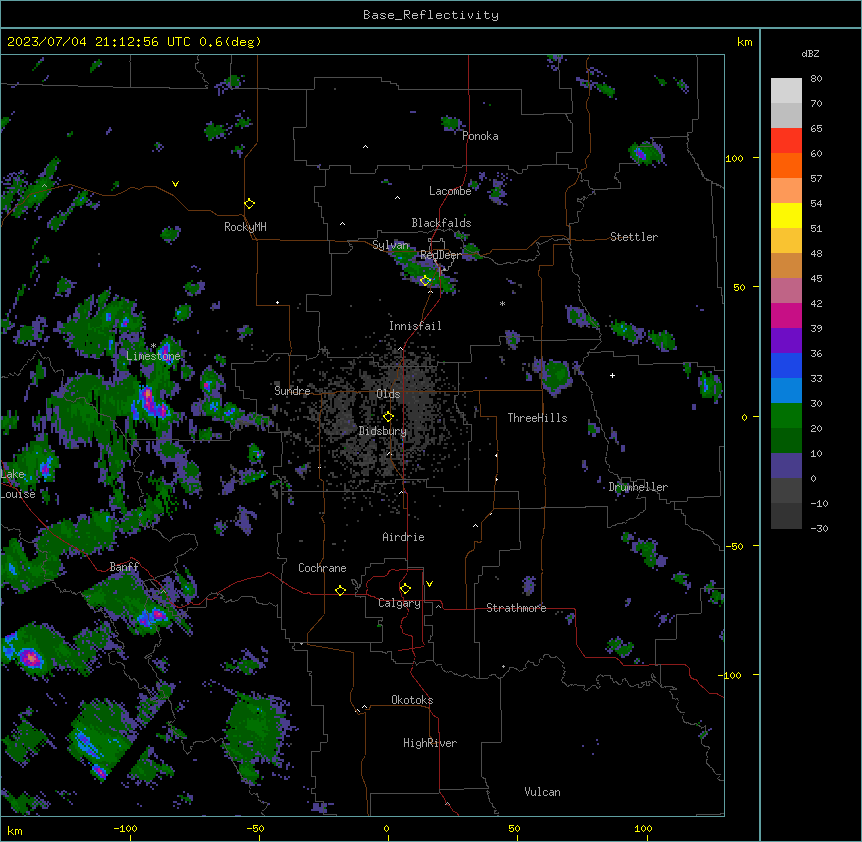
Task: Click the Stettler city label
Action: (634, 237)
